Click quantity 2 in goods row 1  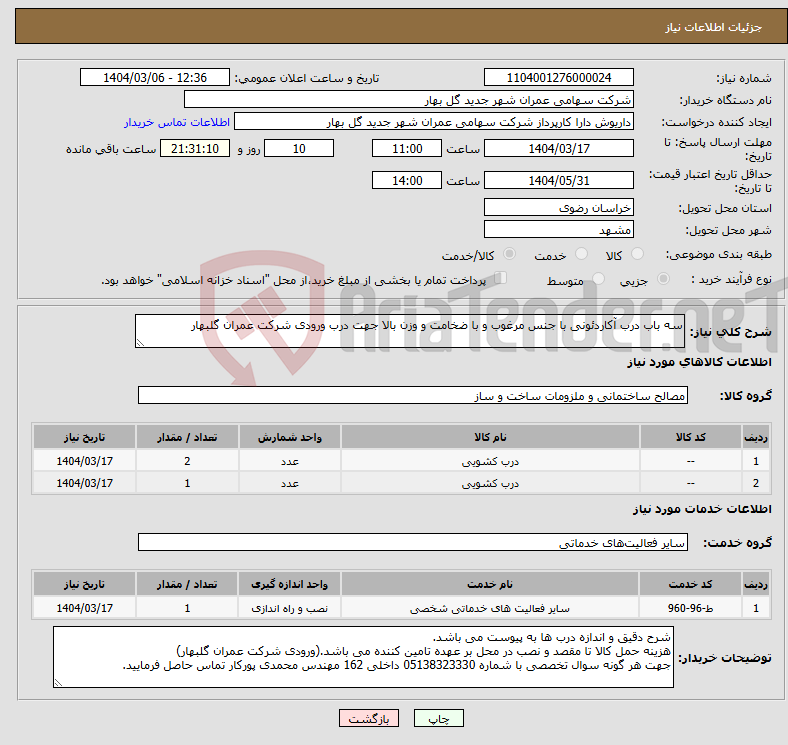[187, 461]
